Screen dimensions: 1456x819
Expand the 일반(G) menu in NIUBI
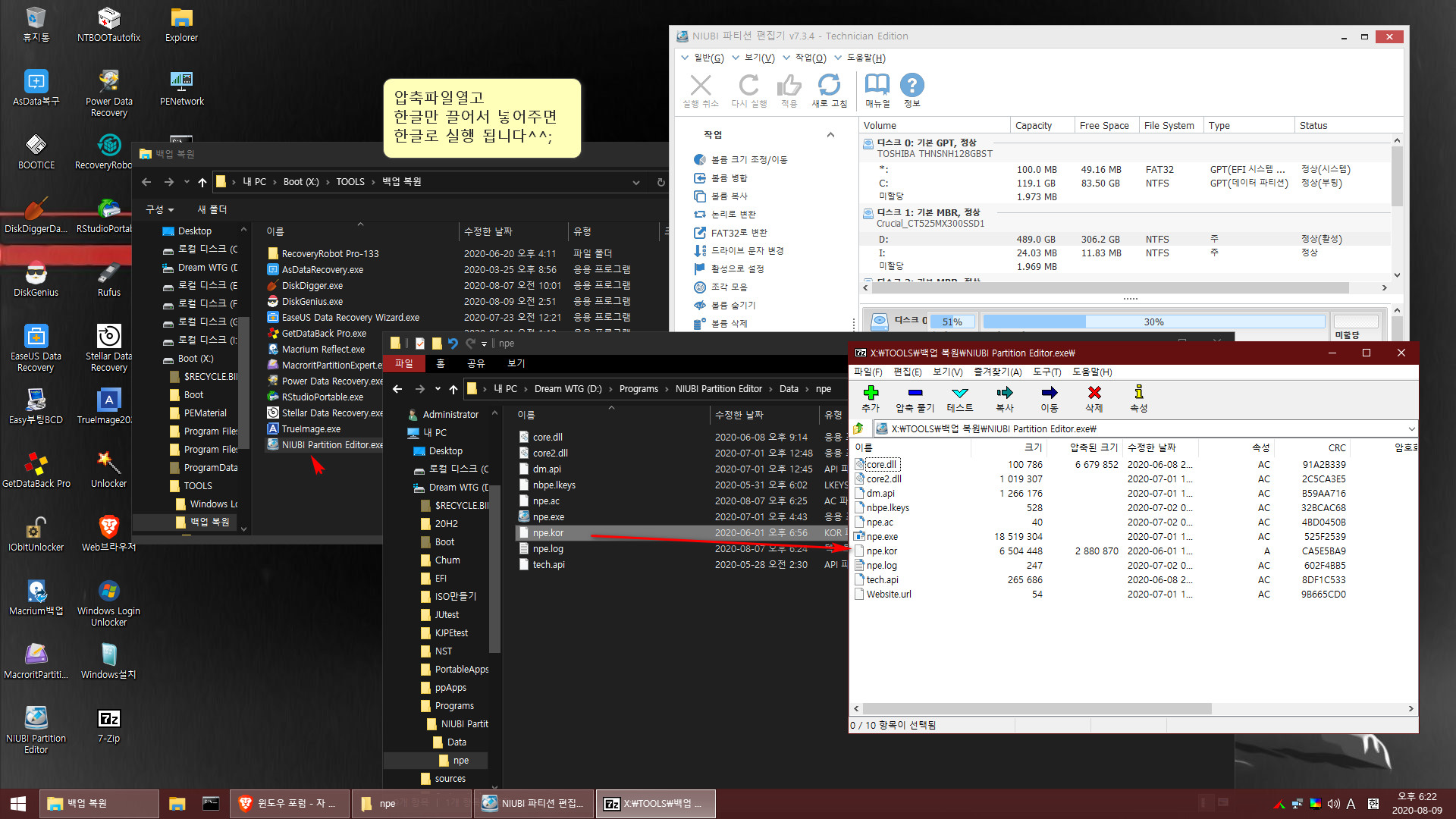pyautogui.click(x=702, y=58)
